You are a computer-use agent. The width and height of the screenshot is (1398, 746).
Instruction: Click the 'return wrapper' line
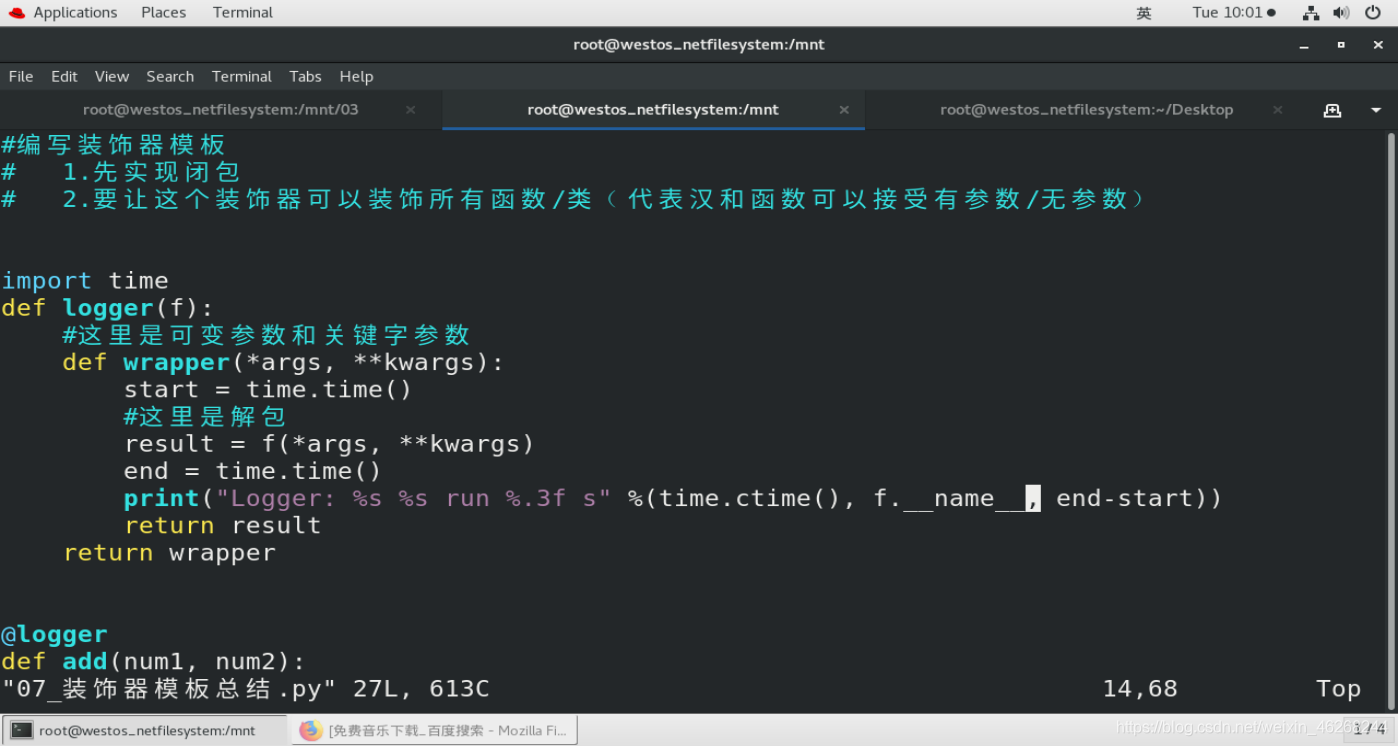(169, 553)
